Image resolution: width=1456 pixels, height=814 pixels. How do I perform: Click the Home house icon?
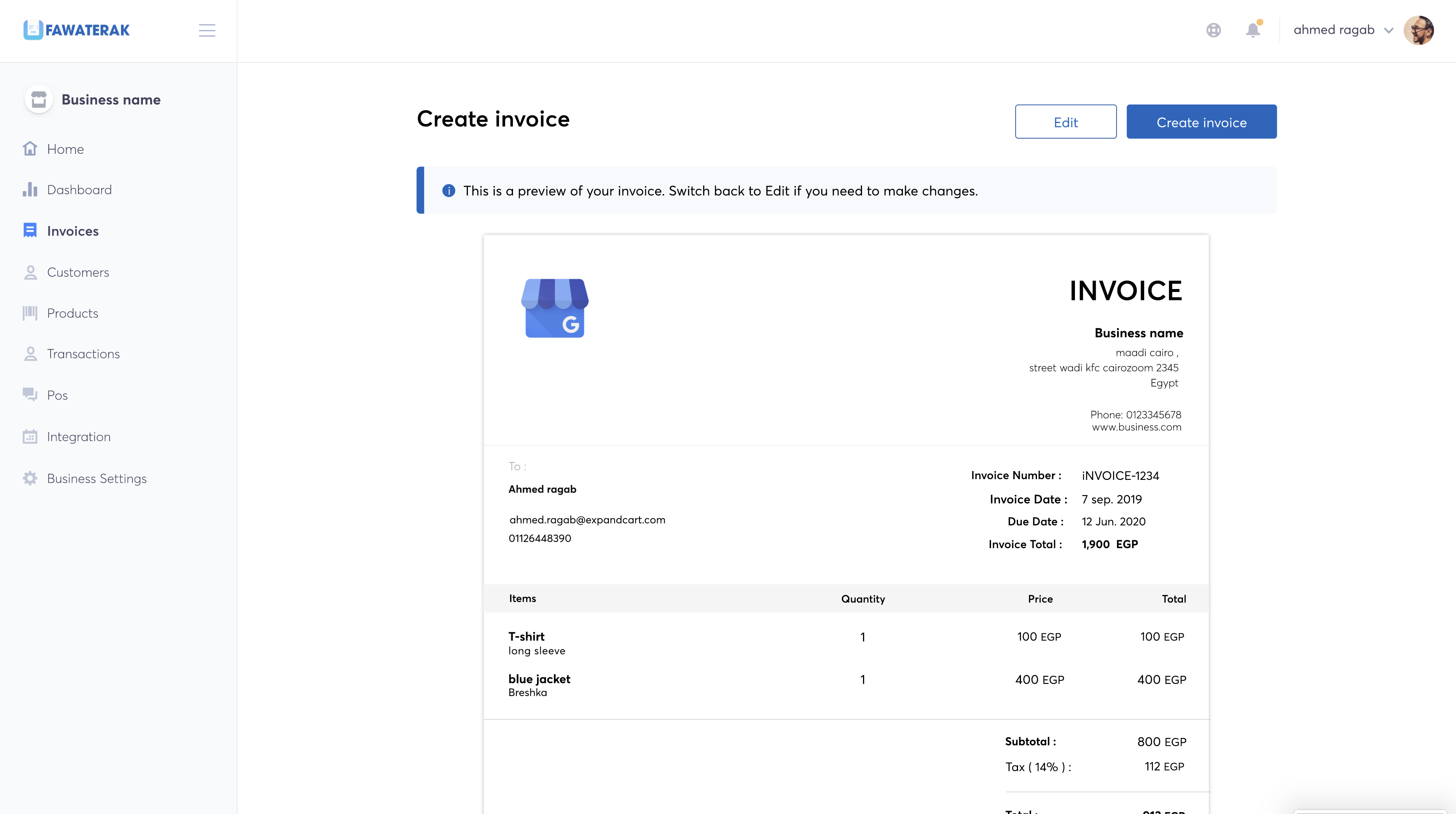tap(30, 149)
